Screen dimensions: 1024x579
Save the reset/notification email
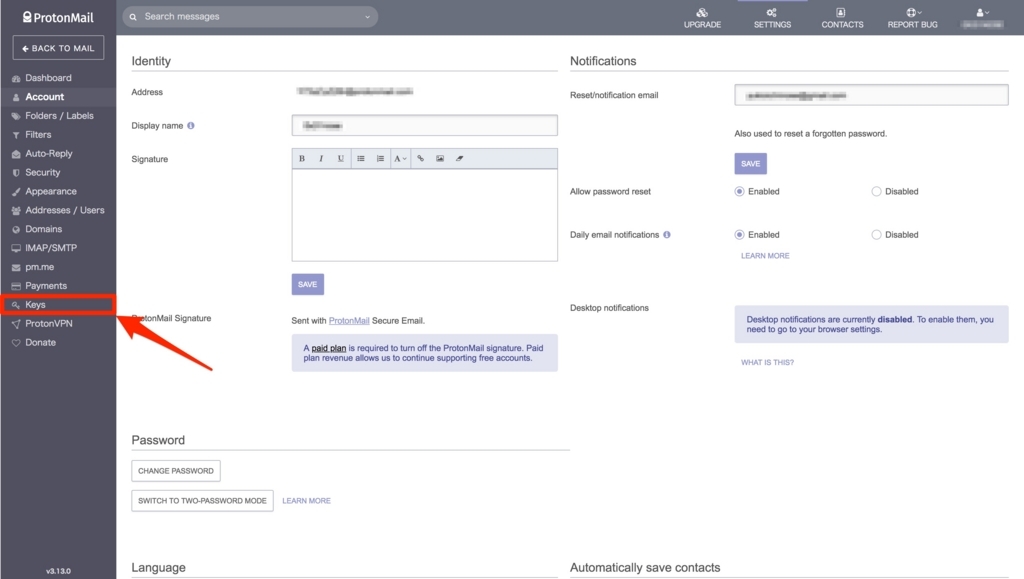click(750, 163)
